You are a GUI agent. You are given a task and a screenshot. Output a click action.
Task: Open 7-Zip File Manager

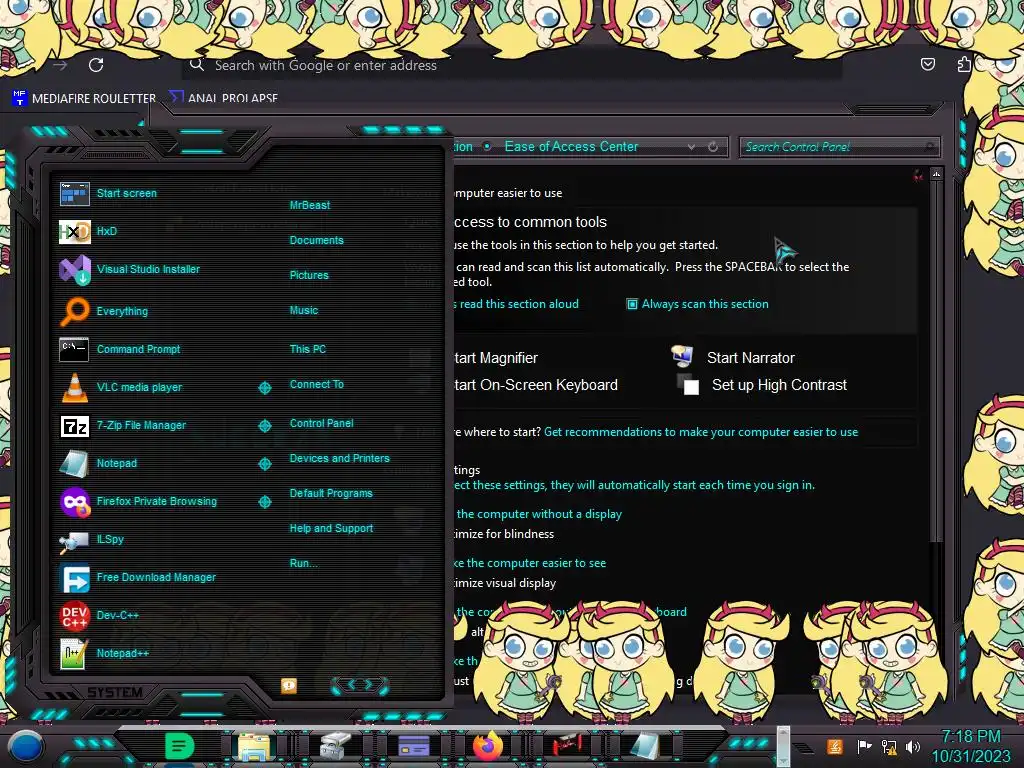coord(123,425)
